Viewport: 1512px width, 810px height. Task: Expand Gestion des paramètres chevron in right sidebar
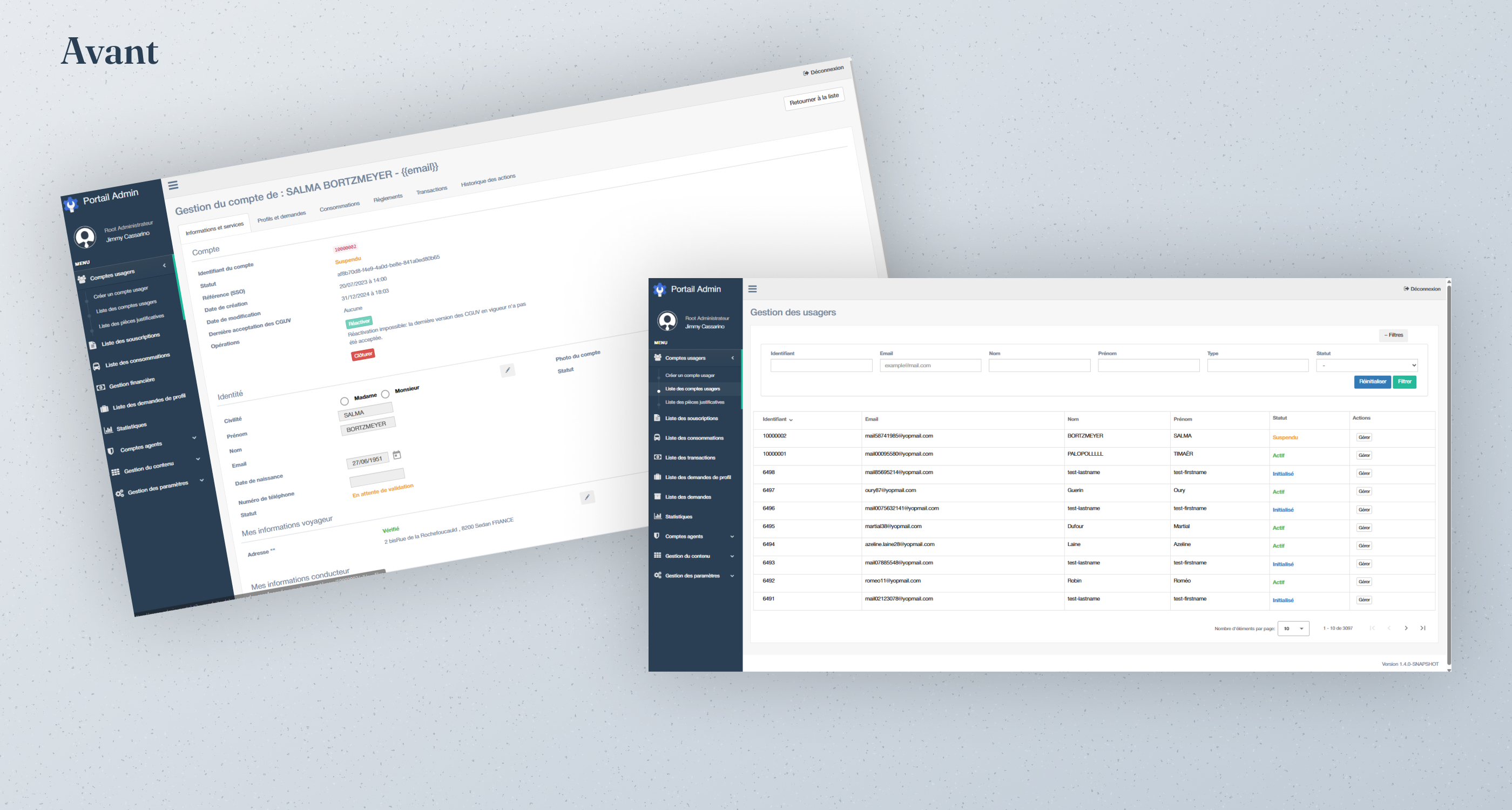tap(732, 576)
